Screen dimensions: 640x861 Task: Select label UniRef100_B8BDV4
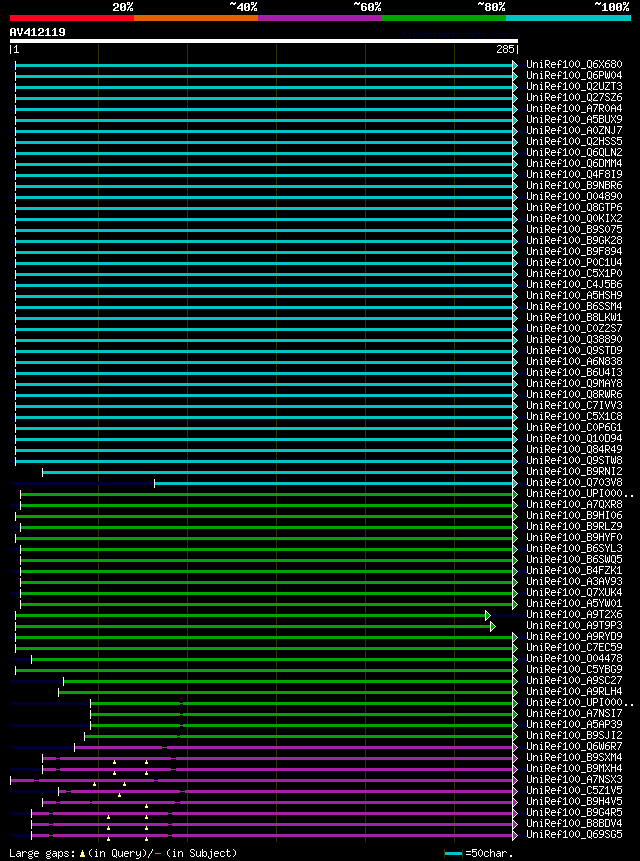point(574,823)
